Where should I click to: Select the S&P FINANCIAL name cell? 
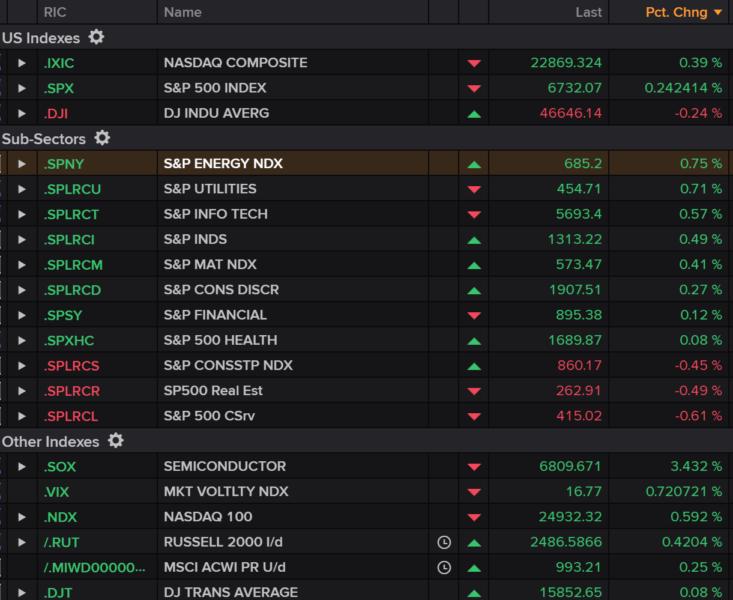click(x=215, y=315)
